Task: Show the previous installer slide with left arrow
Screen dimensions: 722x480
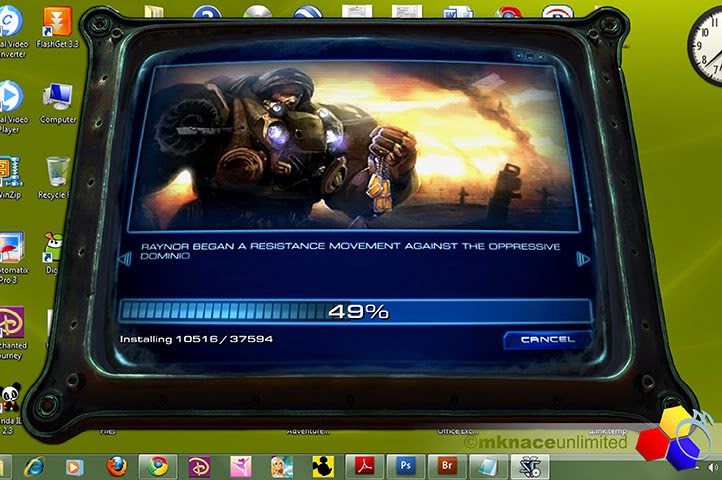Action: pyautogui.click(x=124, y=259)
